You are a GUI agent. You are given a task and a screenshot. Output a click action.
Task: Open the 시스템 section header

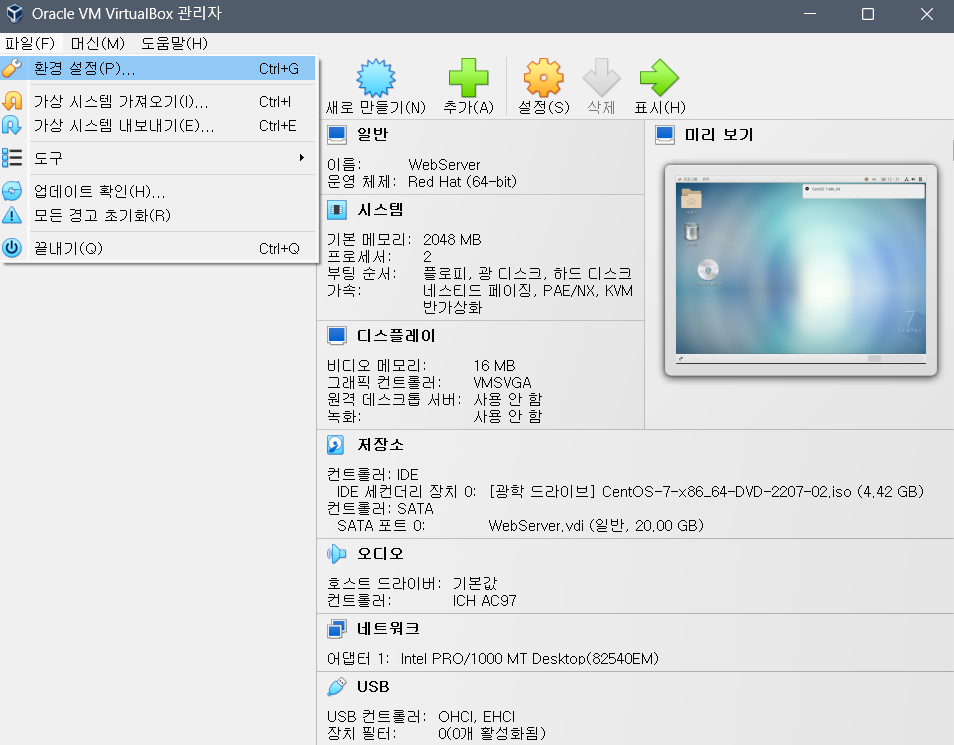380,210
